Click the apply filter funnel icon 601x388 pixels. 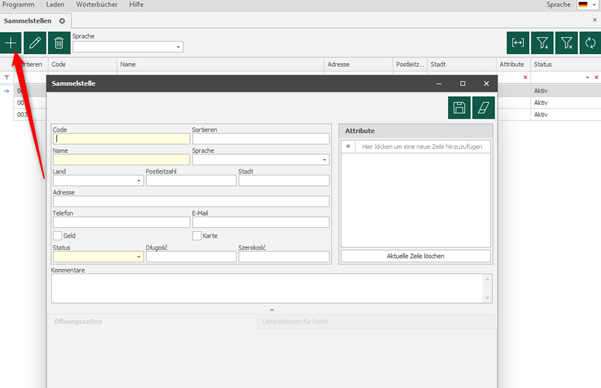click(542, 43)
